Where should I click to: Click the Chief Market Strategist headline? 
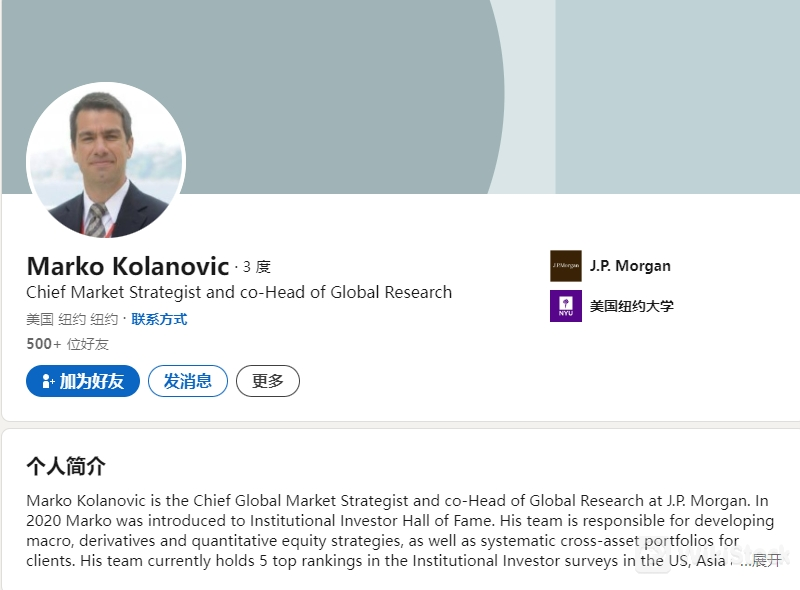[x=239, y=293]
